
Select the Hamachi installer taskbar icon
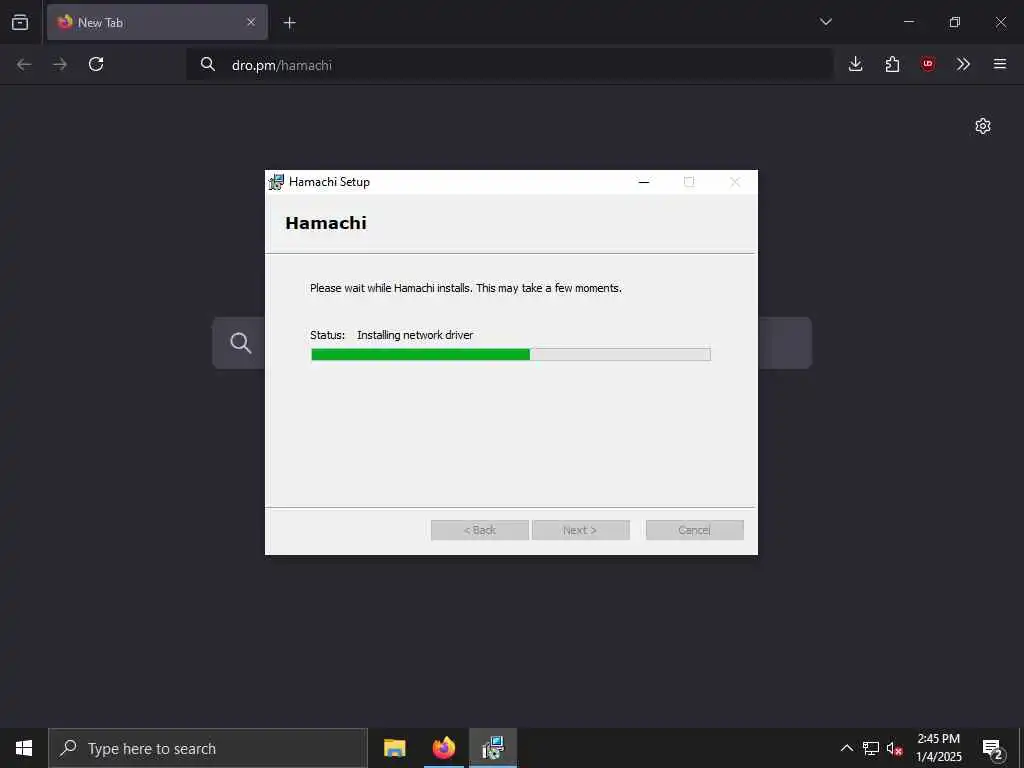point(493,748)
